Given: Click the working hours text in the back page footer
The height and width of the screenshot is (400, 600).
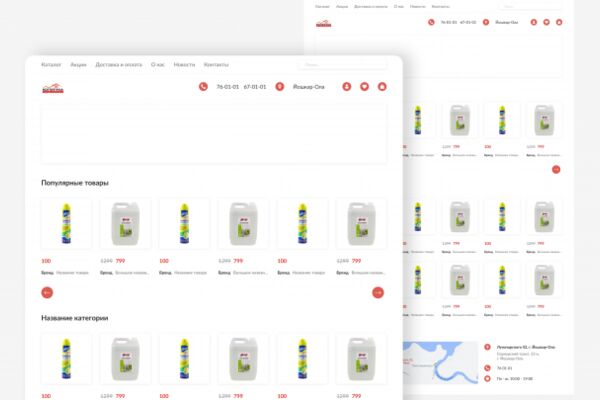Looking at the screenshot, I should pyautogui.click(x=514, y=379).
